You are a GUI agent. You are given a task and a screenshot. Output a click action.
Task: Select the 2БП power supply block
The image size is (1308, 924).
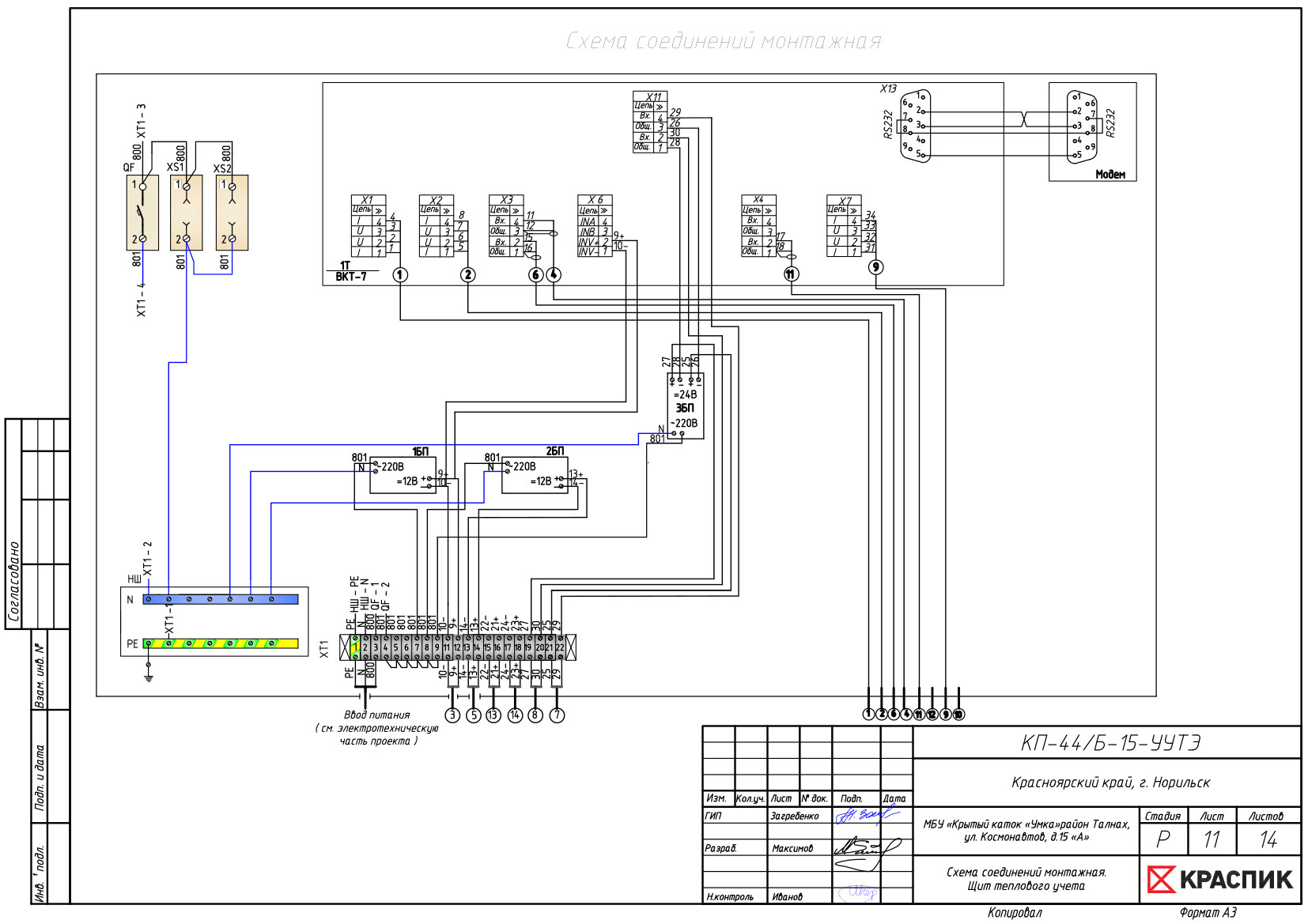(535, 474)
